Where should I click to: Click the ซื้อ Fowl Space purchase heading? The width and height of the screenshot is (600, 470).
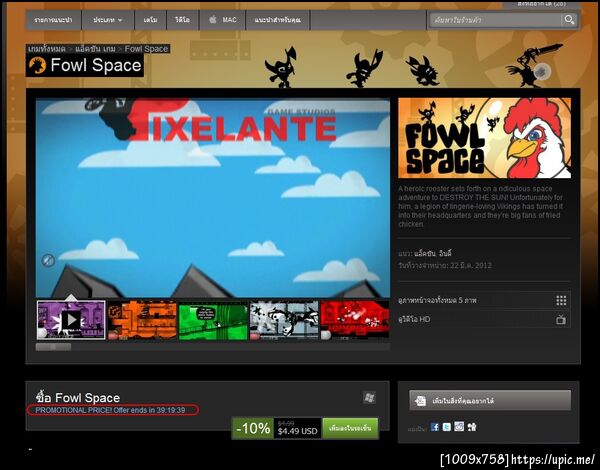(x=78, y=398)
